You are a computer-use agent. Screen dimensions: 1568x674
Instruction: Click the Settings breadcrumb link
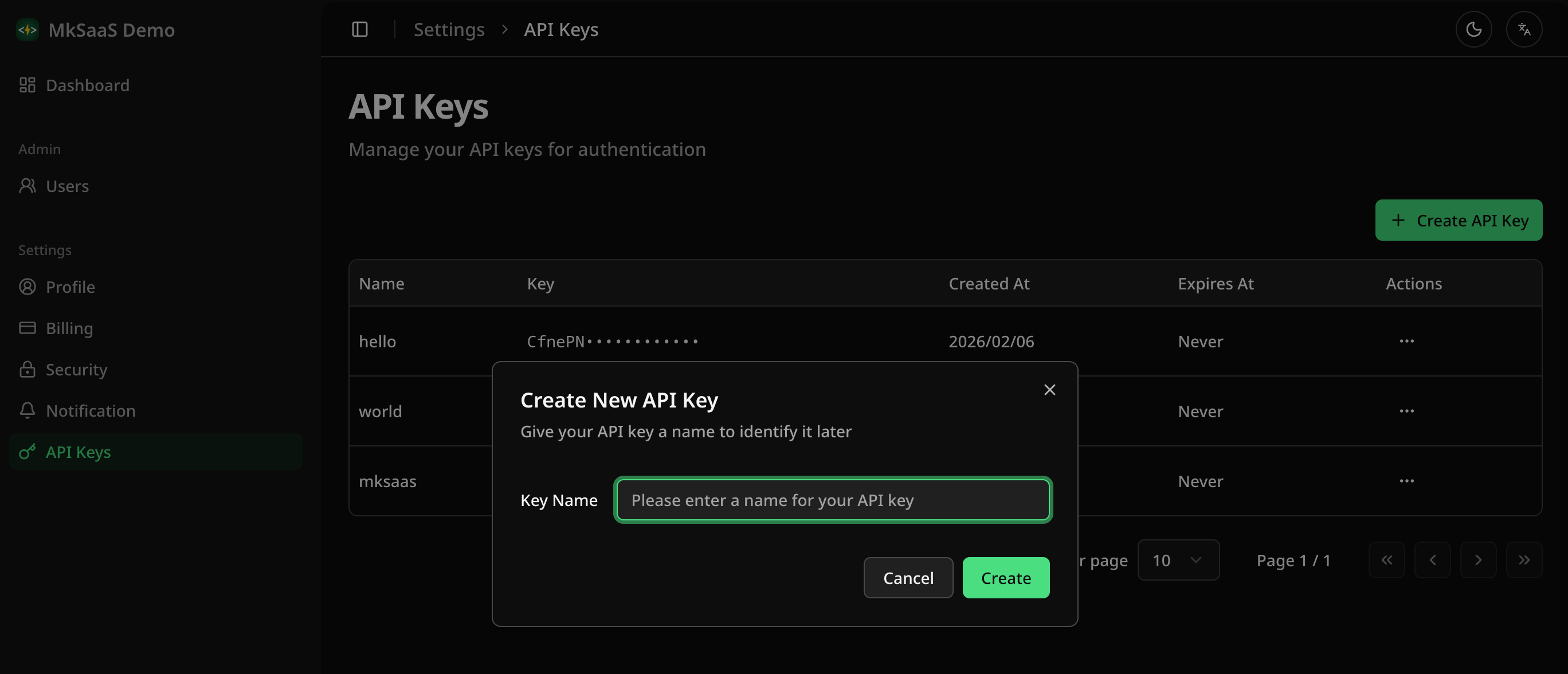tap(449, 29)
